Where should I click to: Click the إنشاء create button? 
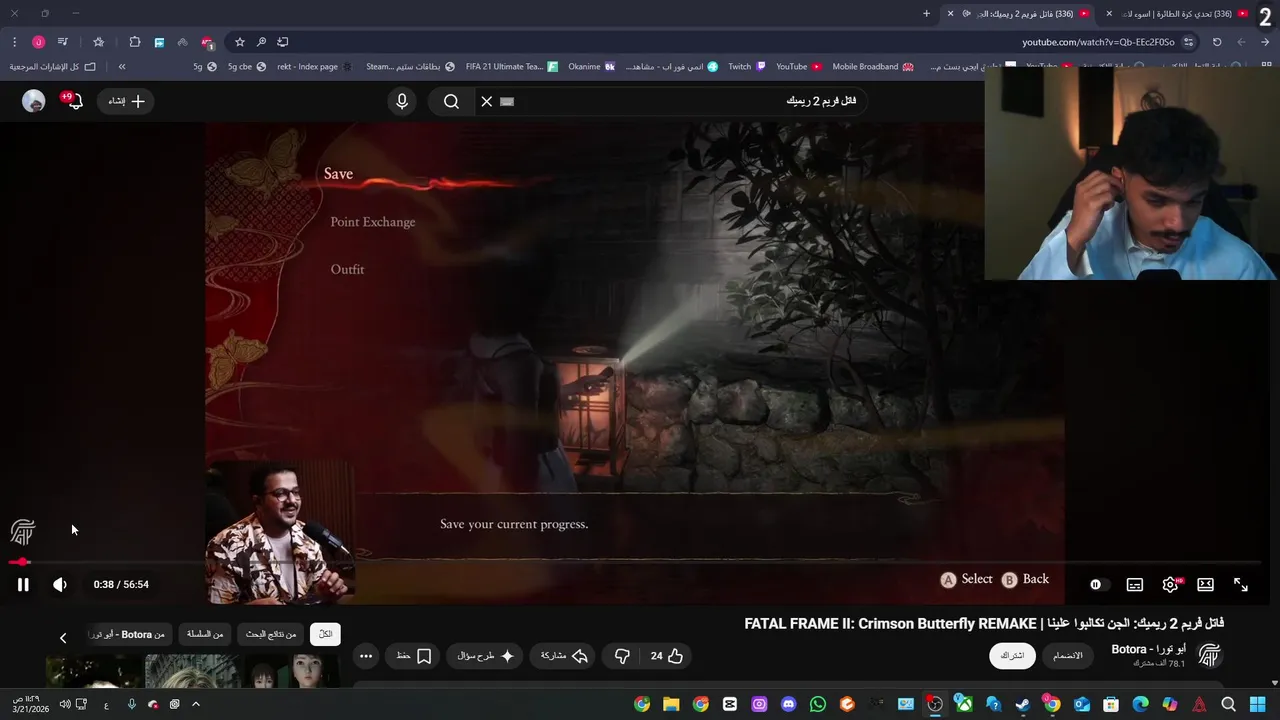click(127, 101)
